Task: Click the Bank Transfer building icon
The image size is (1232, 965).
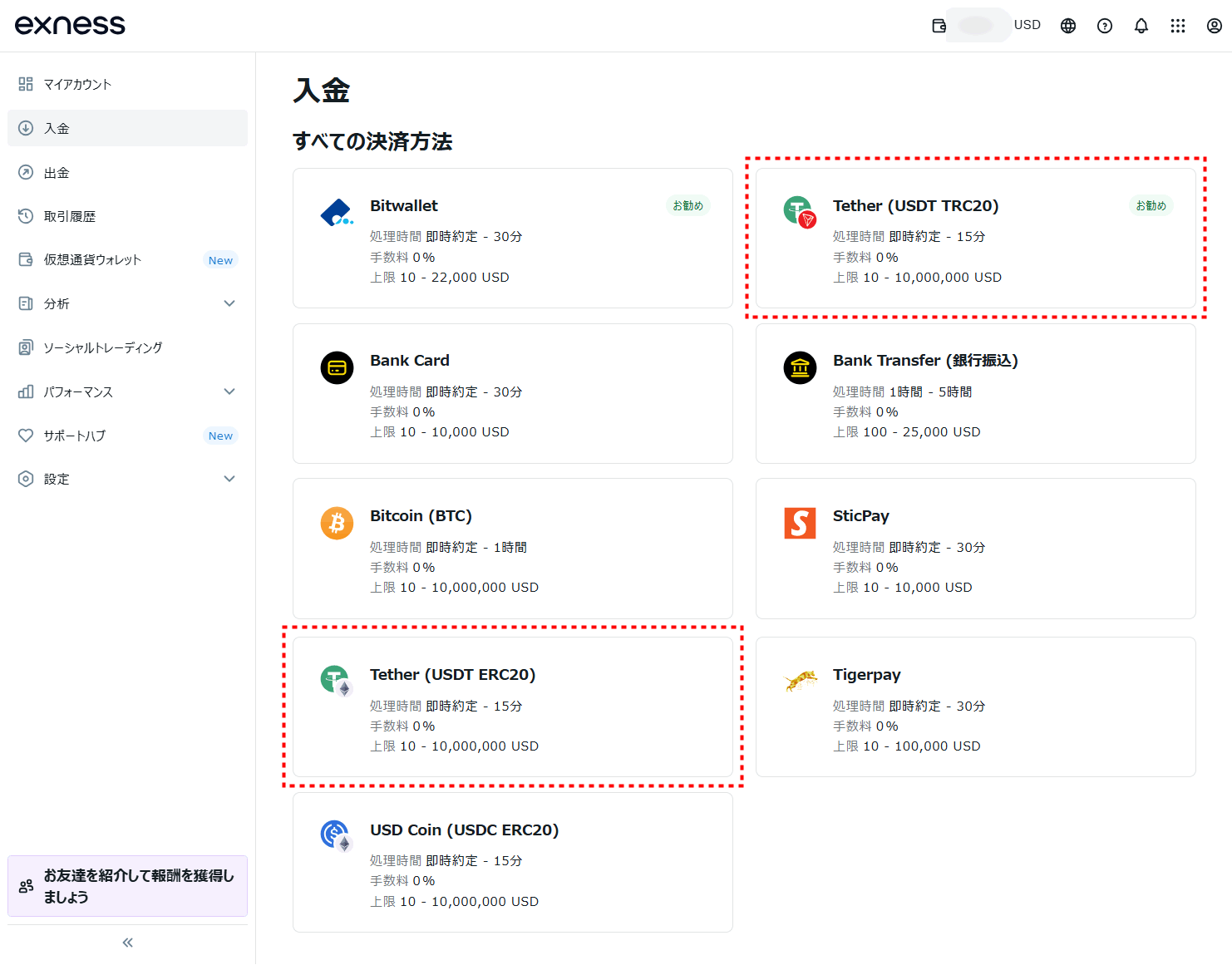Action: click(x=800, y=367)
